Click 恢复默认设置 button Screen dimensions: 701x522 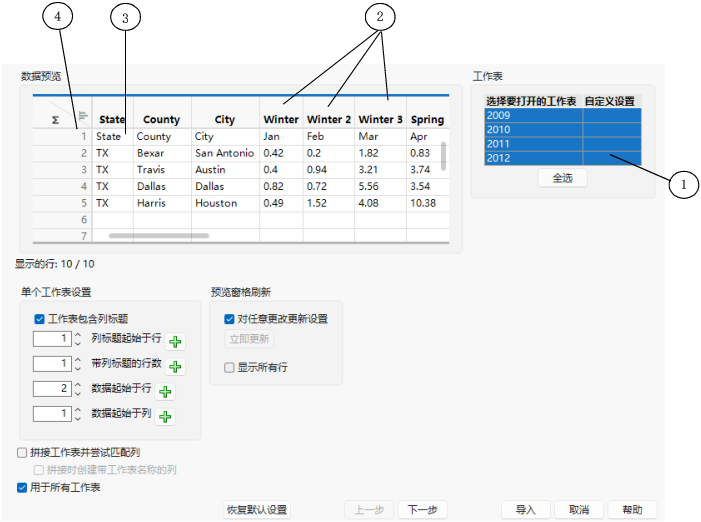(x=257, y=510)
